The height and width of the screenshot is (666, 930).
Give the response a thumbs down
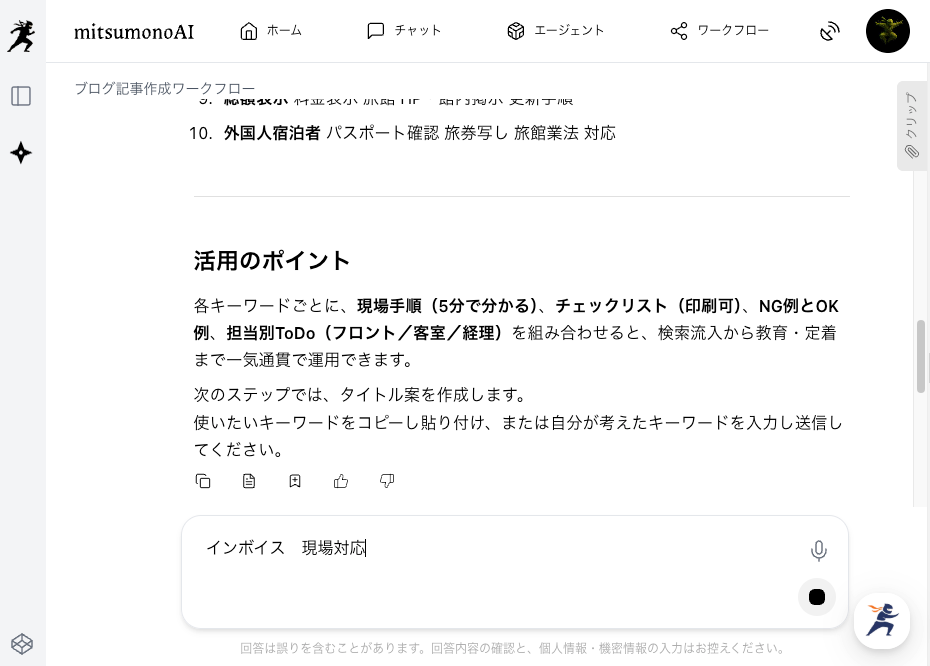(x=387, y=481)
